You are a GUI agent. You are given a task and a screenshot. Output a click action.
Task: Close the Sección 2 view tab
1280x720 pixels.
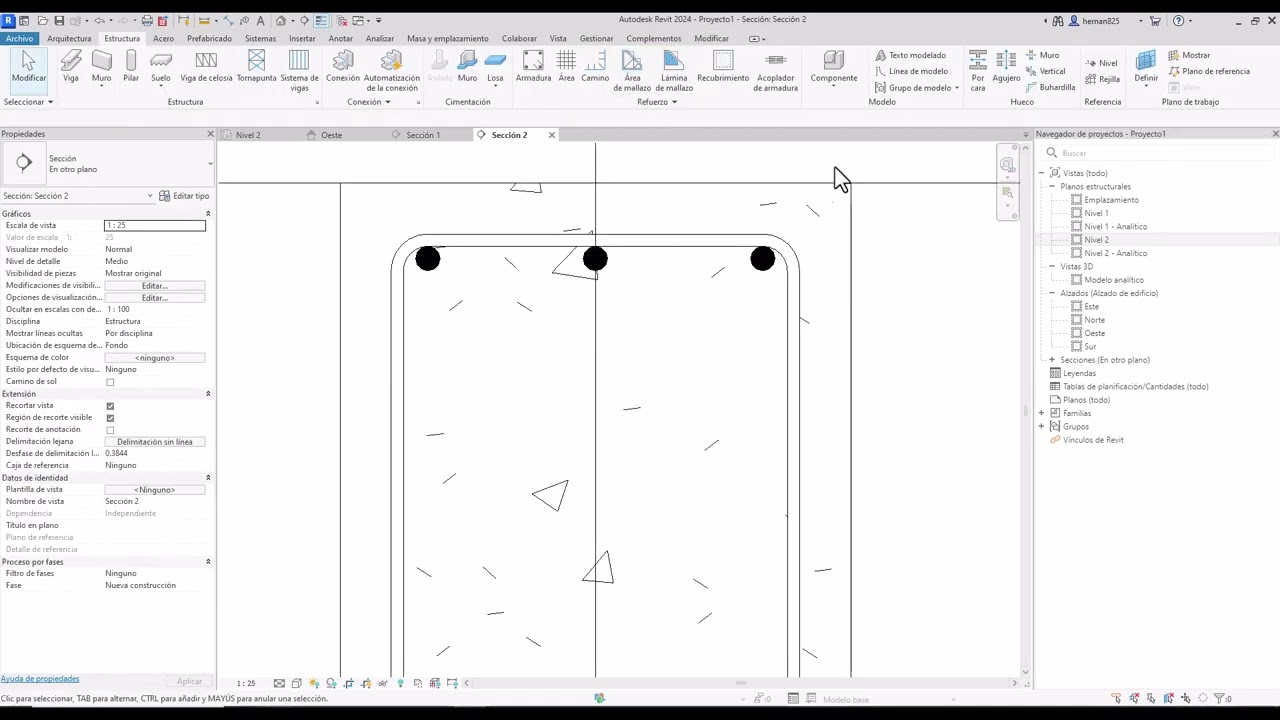[551, 135]
